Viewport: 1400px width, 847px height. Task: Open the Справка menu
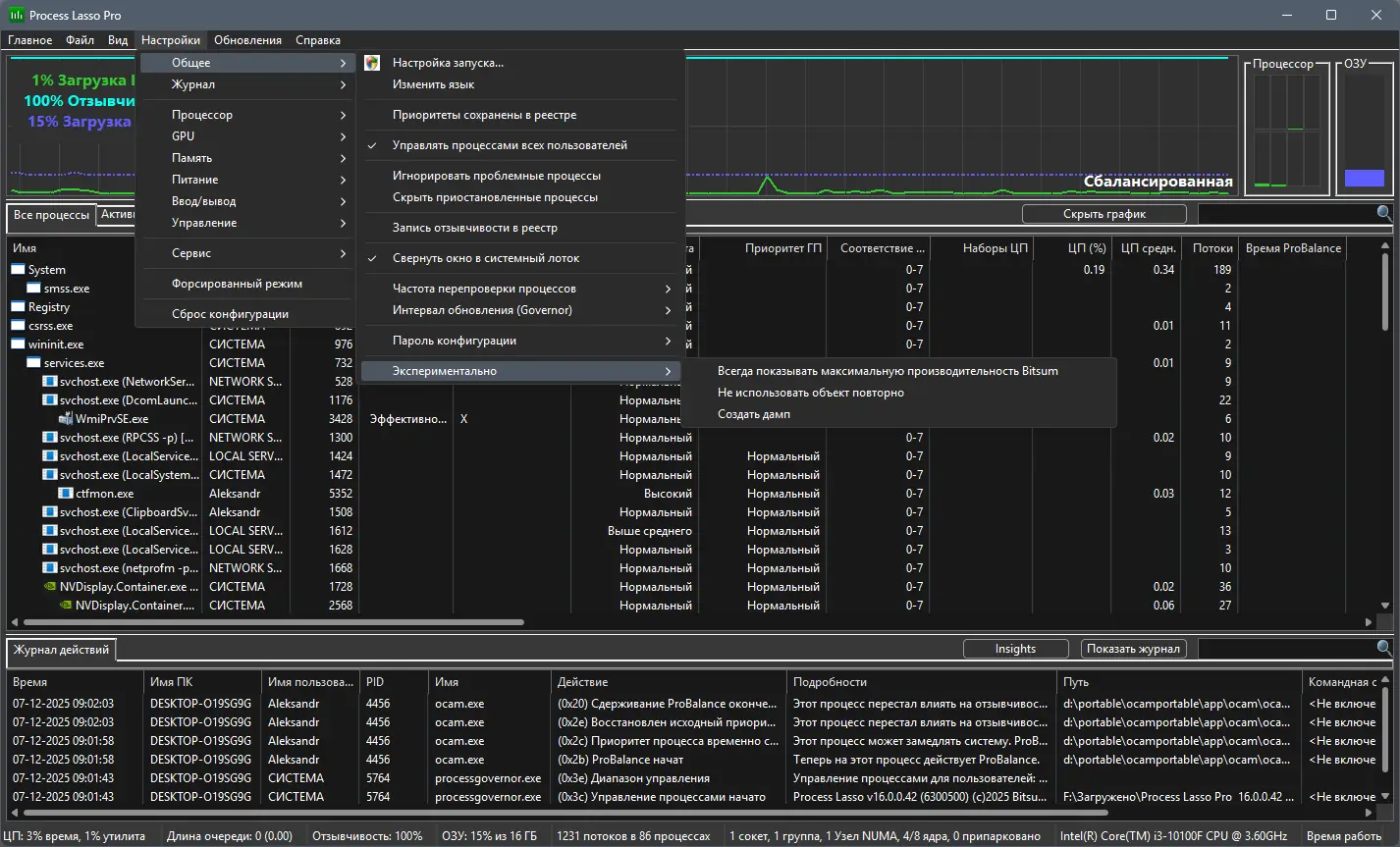(x=317, y=40)
